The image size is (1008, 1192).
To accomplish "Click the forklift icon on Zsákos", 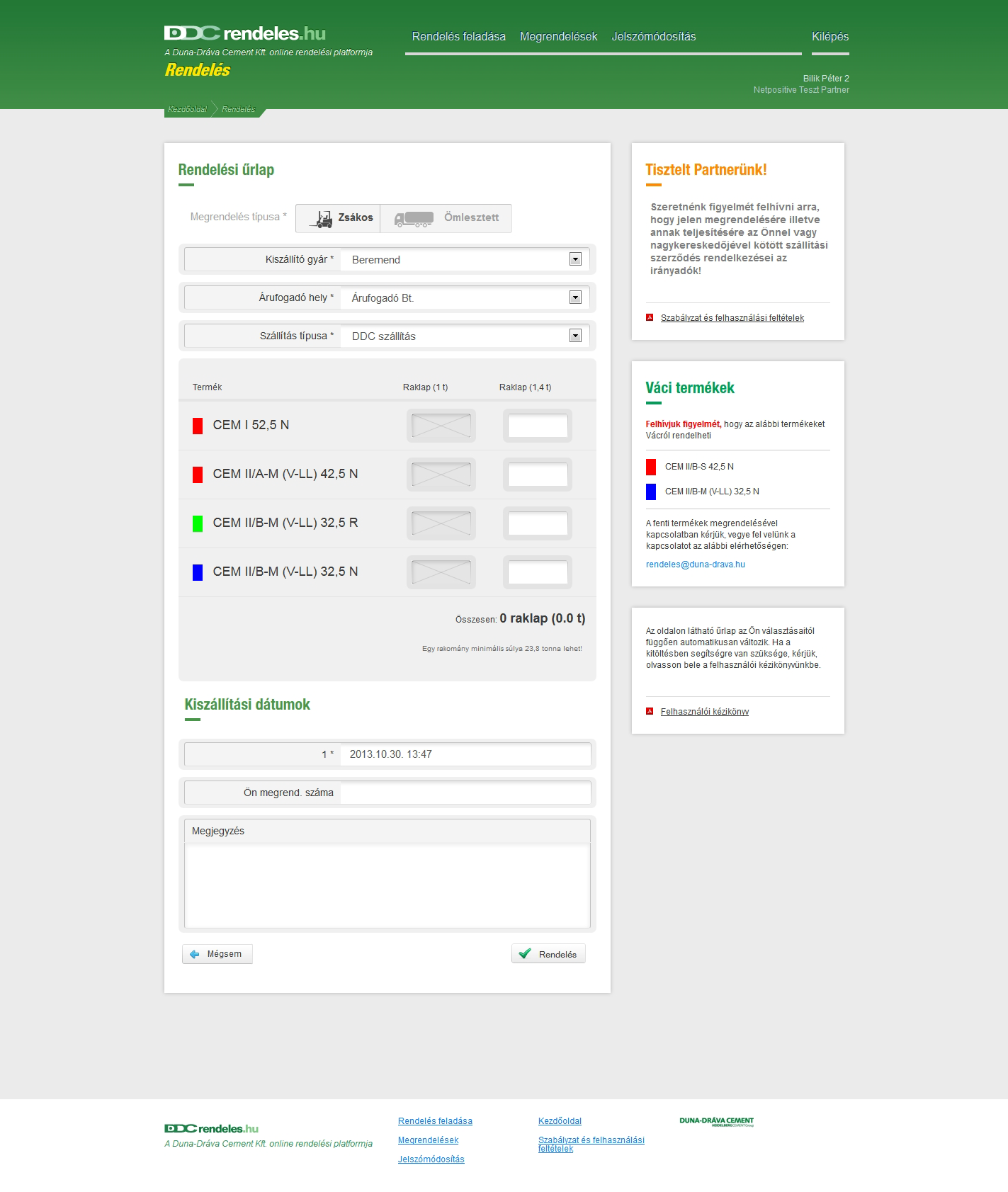I will point(321,218).
